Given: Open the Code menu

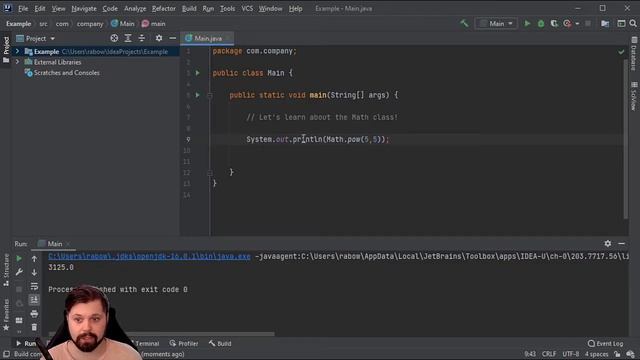Looking at the screenshot, I should tap(110, 9).
